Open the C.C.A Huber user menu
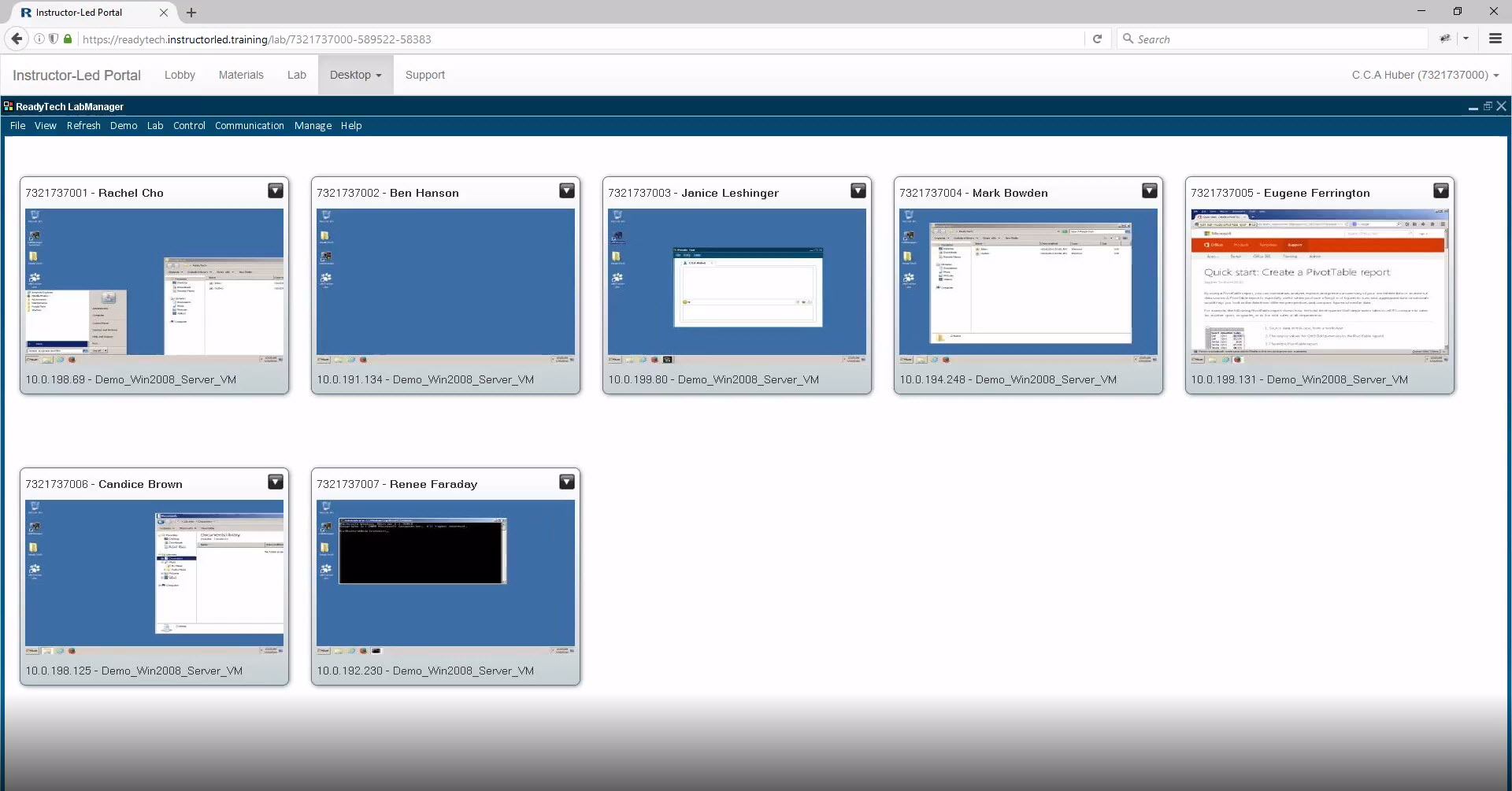Image resolution: width=1512 pixels, height=791 pixels. coord(1425,75)
